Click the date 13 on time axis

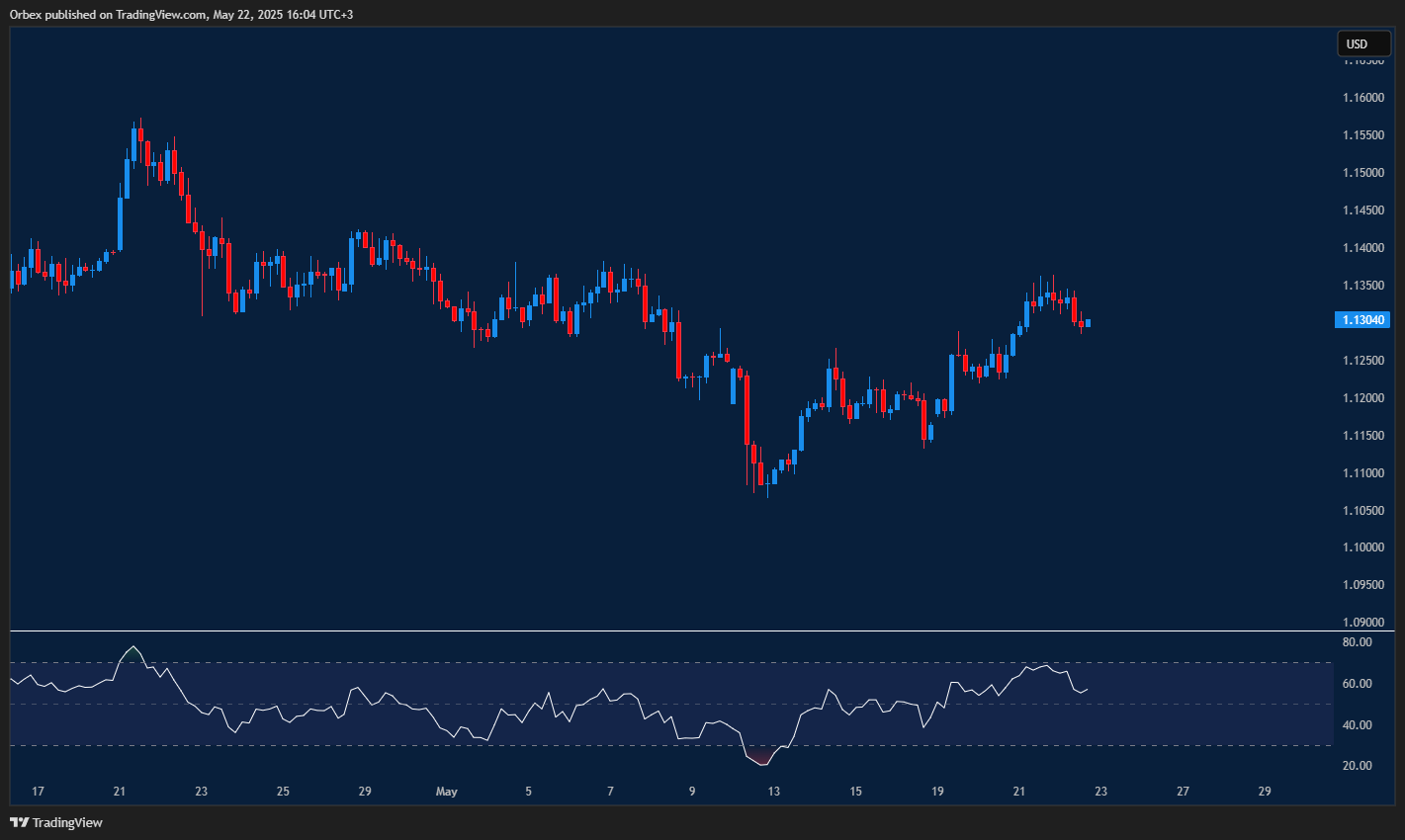[774, 792]
